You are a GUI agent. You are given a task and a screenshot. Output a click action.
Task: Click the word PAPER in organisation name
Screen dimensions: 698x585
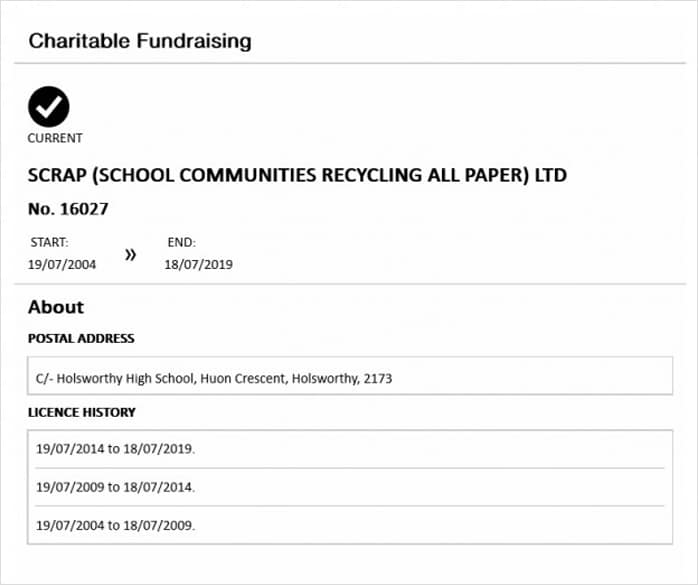494,175
